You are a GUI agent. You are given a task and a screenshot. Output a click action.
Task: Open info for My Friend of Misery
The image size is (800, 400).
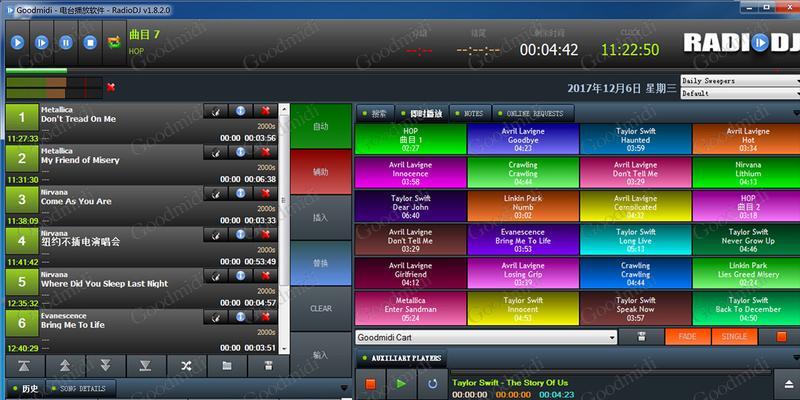pos(240,152)
